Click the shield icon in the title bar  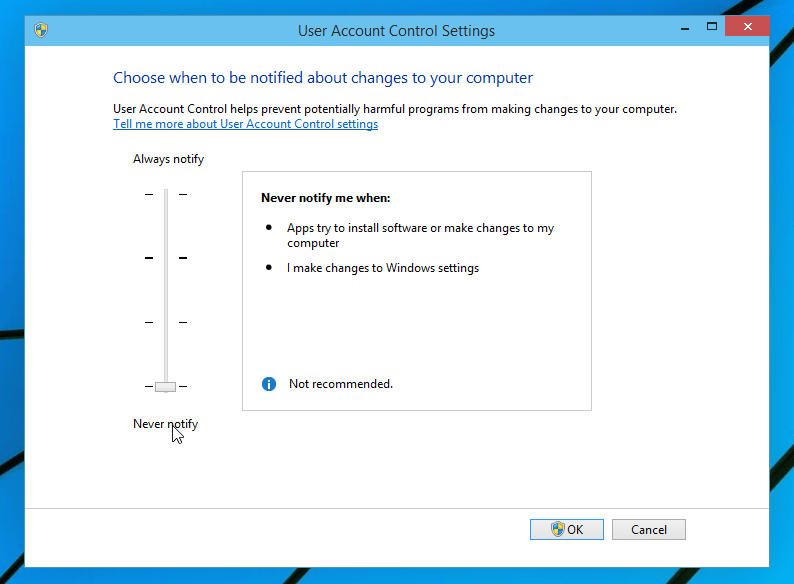point(40,30)
